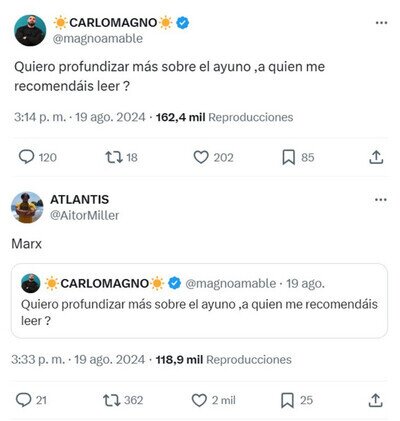Viewport: 400px width, 421px height.
Task: Open more options on CARLOMAGNO's tweet
Action: coord(381,23)
